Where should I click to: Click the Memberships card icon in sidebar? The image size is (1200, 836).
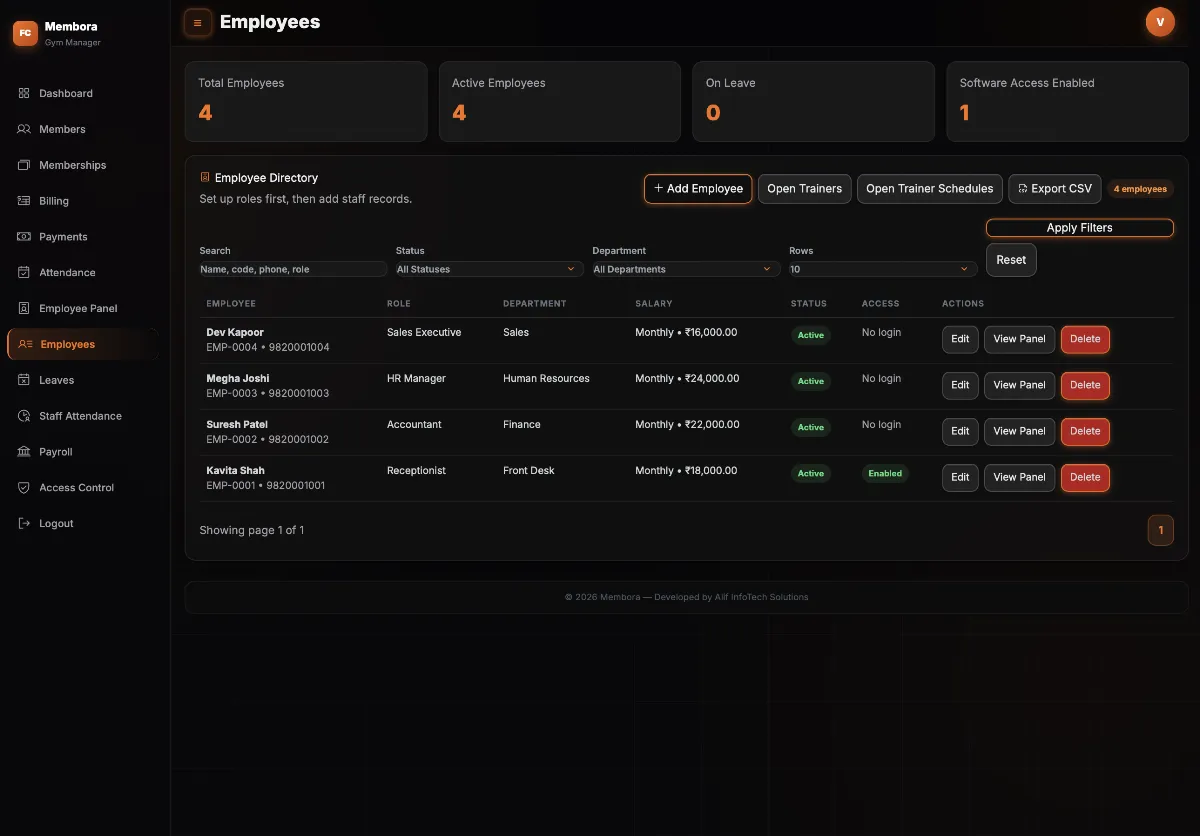point(24,165)
